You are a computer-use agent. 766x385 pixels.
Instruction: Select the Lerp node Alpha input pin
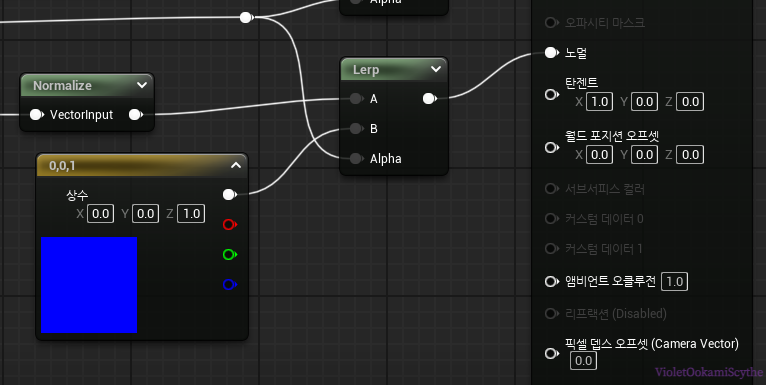[x=357, y=158]
